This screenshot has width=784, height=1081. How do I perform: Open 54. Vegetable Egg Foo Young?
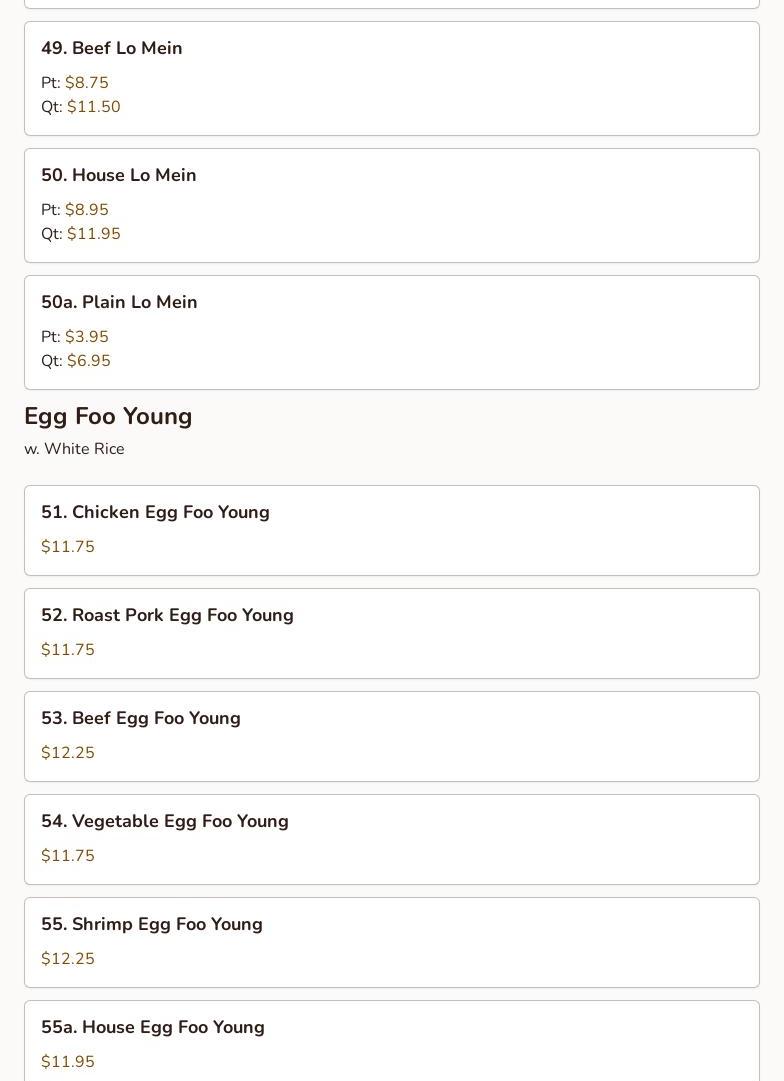pos(392,840)
